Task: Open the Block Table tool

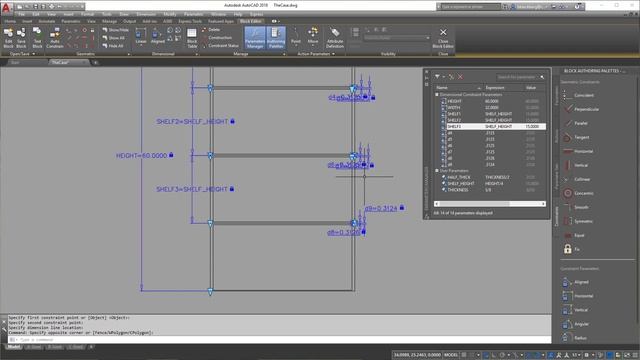Action: pos(192,38)
